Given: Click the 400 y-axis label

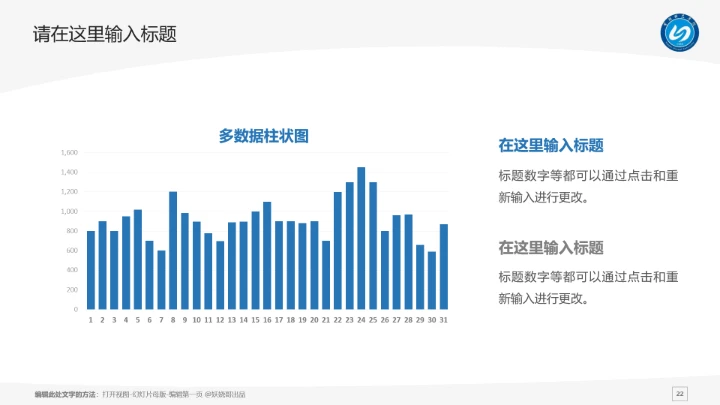Looking at the screenshot, I should pyautogui.click(x=72, y=270).
